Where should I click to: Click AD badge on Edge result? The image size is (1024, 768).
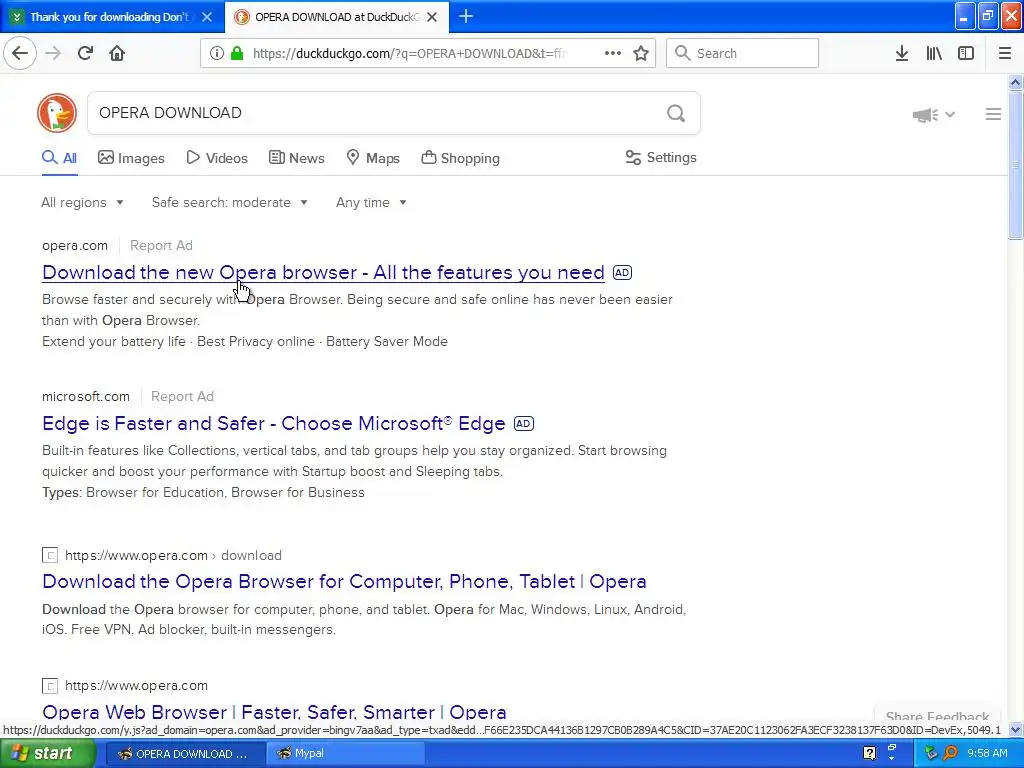[x=524, y=423]
